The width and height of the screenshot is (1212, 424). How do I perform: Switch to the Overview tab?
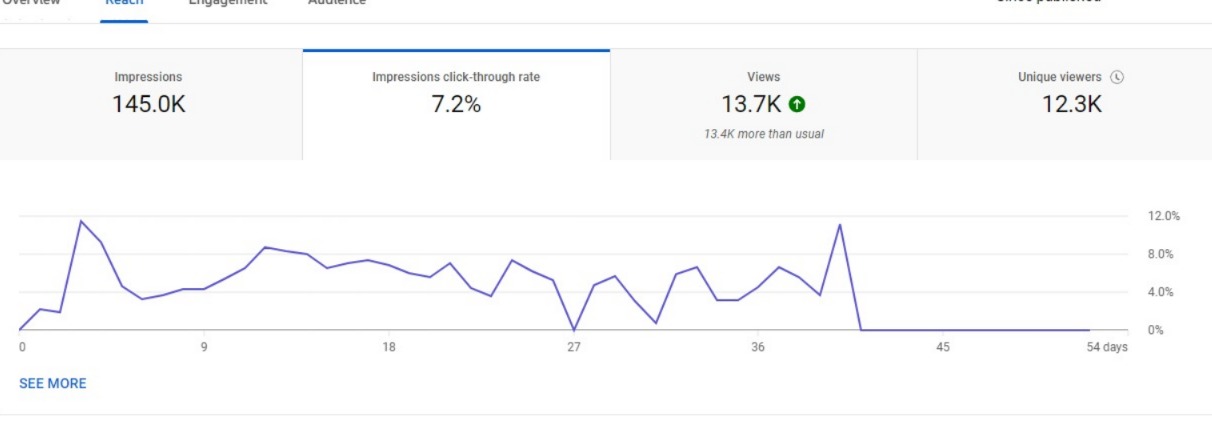click(31, 3)
